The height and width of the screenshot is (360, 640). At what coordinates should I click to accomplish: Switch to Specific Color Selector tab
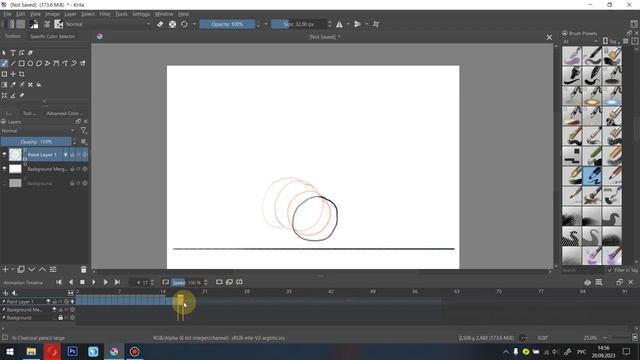click(53, 36)
